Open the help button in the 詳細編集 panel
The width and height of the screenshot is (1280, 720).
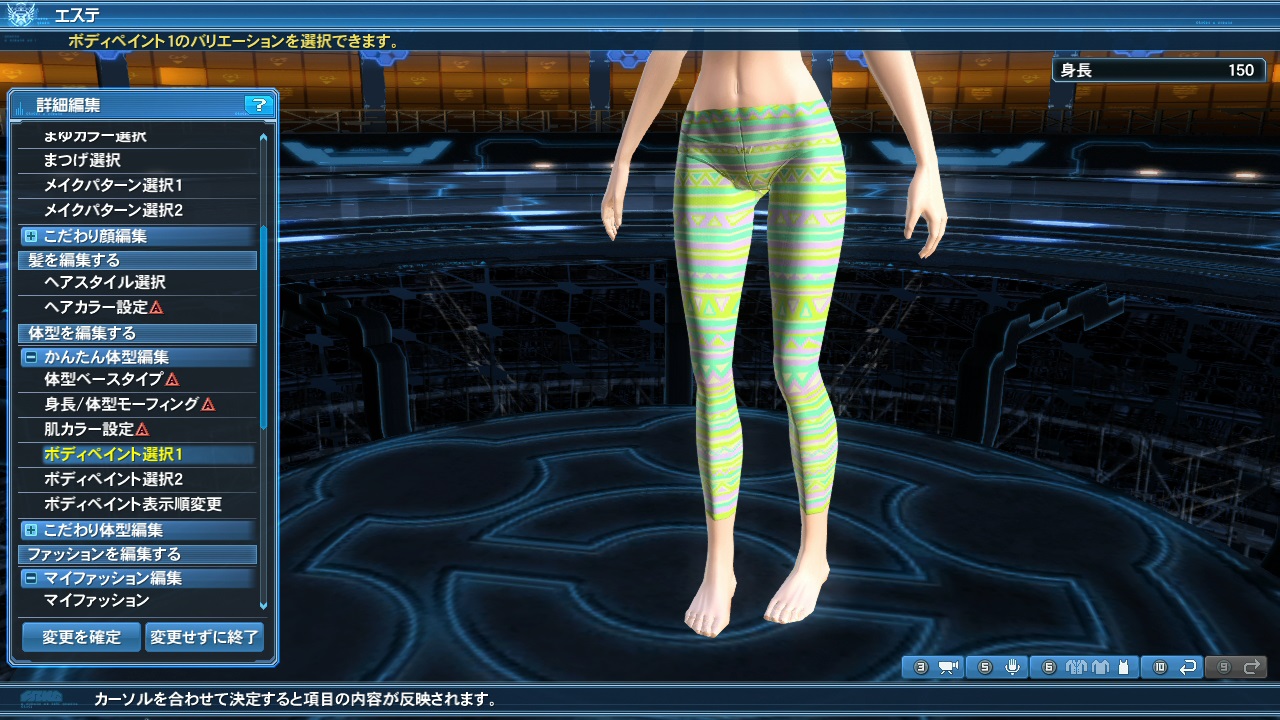(x=258, y=104)
